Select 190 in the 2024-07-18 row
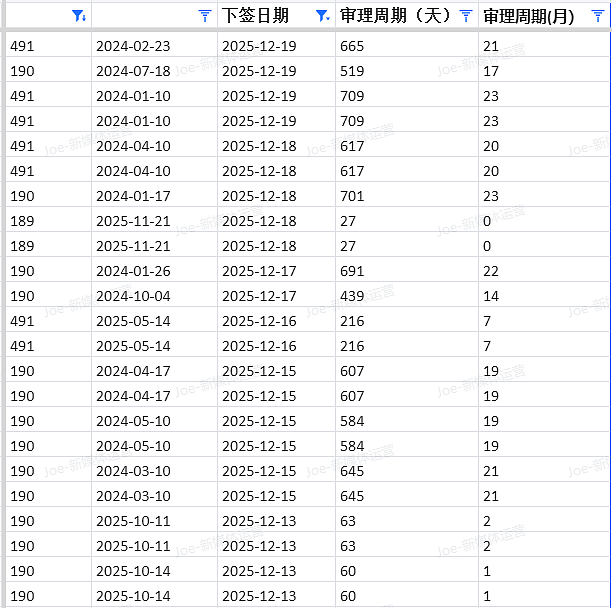The image size is (612, 608). point(48,71)
